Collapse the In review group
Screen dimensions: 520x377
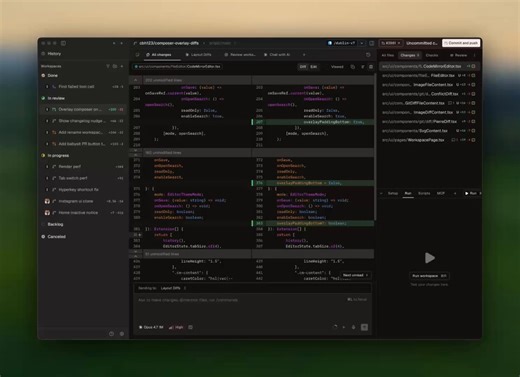click(x=53, y=98)
